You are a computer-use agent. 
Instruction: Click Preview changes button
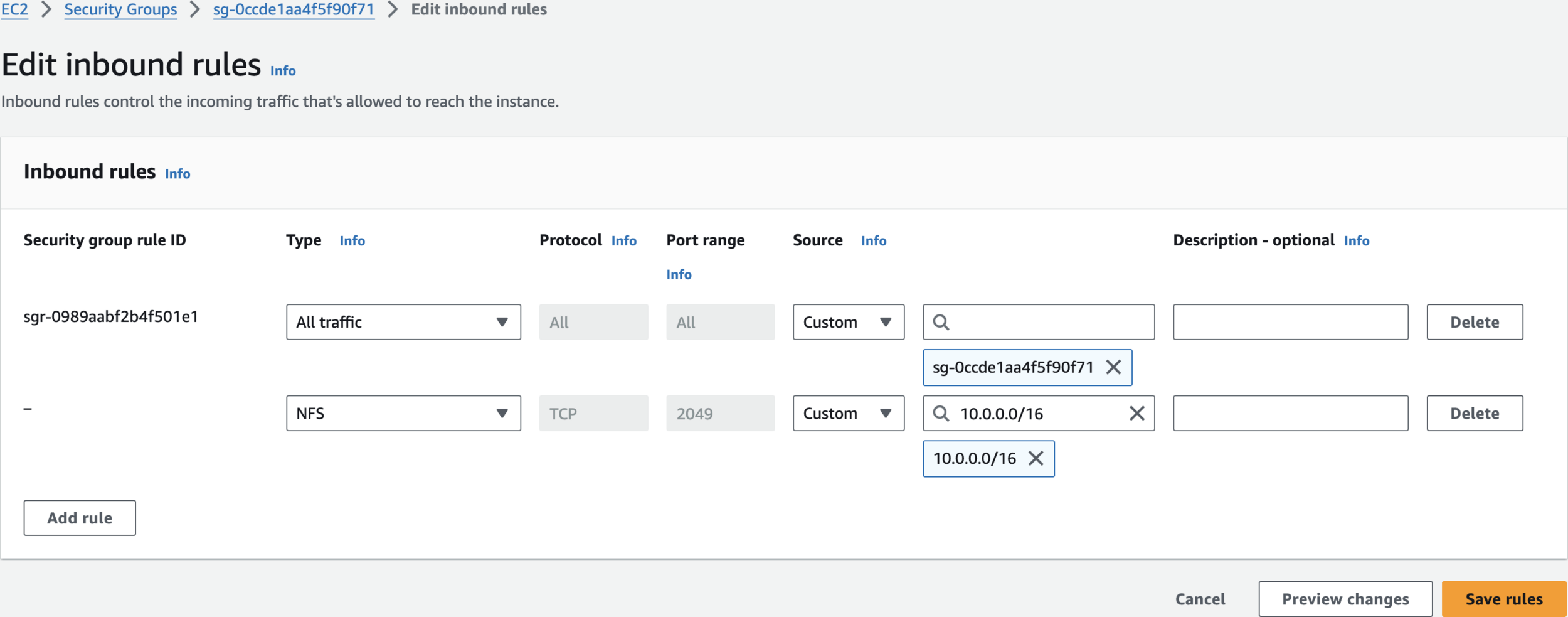1345,599
